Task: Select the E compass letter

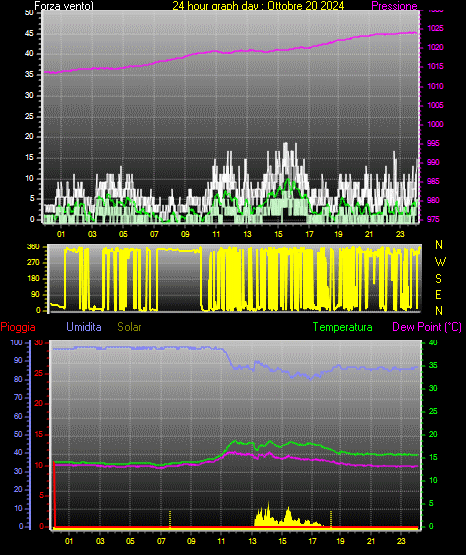Action: [438, 295]
